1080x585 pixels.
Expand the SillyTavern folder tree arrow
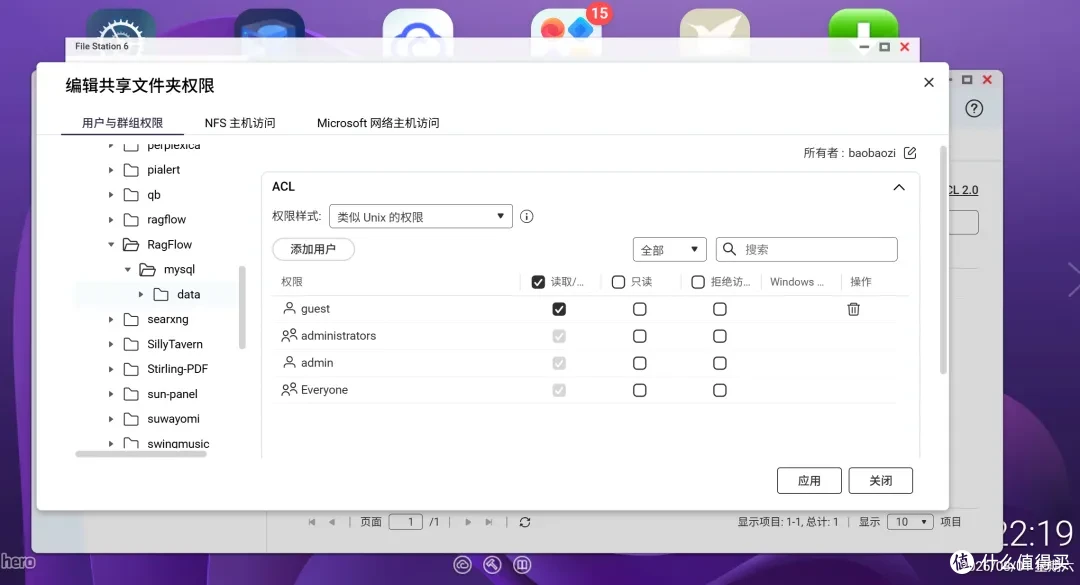click(111, 345)
